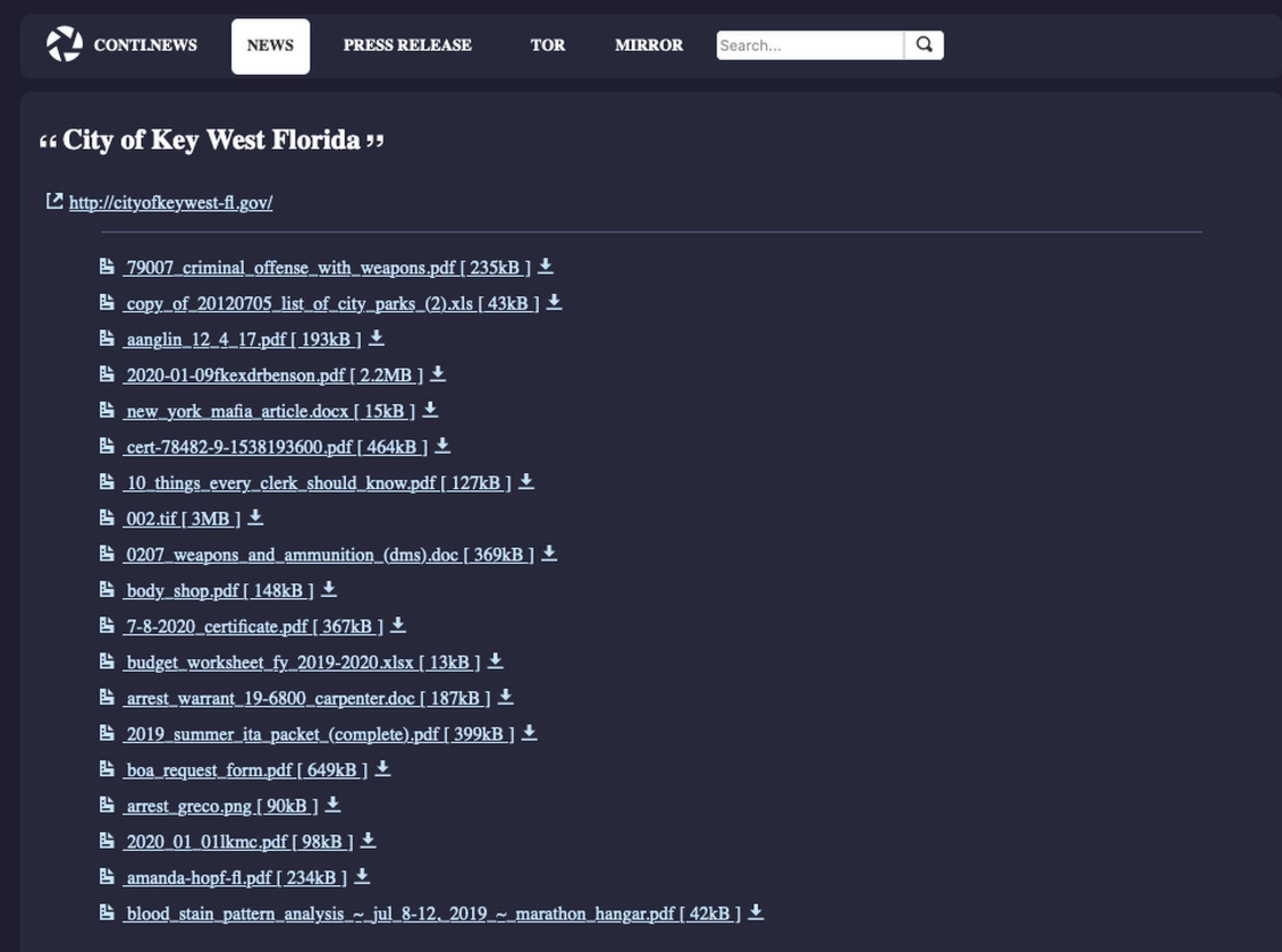Open the cert-78482-9-1538193600.pdf link
Image resolution: width=1282 pixels, height=952 pixels.
275,447
